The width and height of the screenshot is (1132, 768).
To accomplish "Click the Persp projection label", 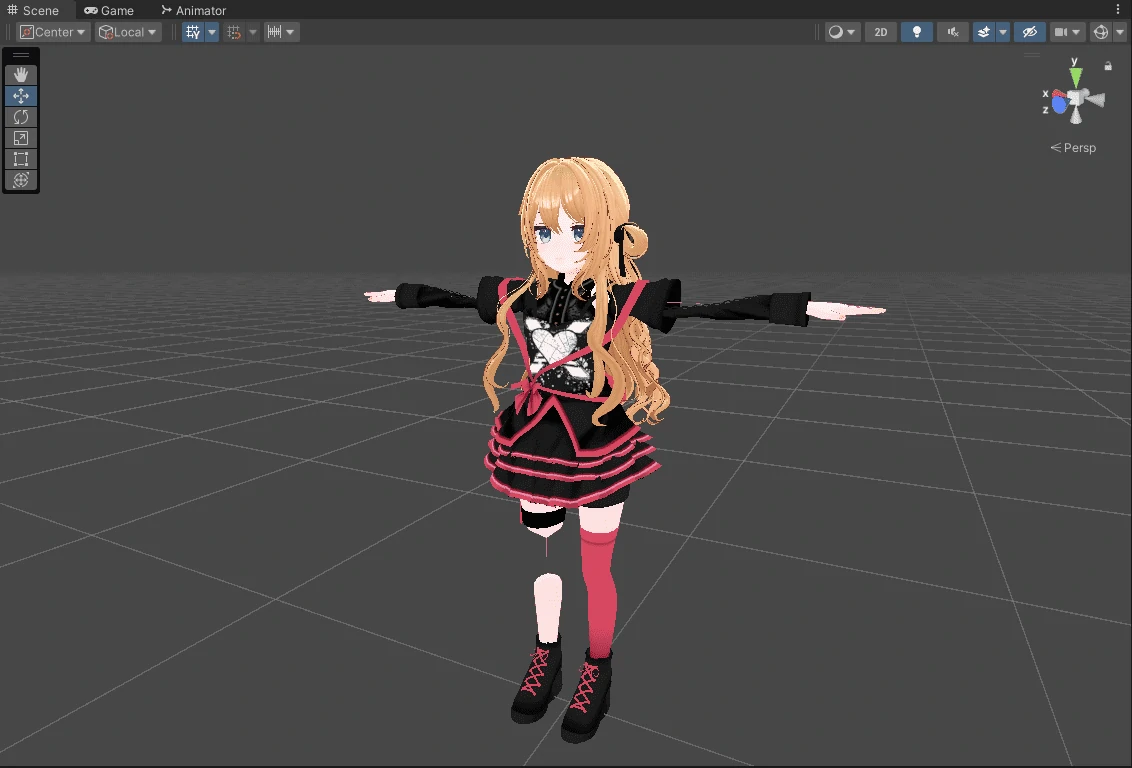I will (x=1073, y=148).
